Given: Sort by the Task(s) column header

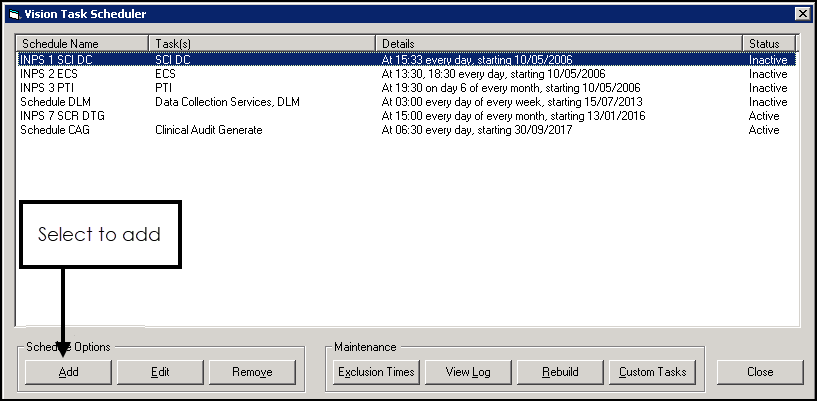Looking at the screenshot, I should [x=263, y=44].
